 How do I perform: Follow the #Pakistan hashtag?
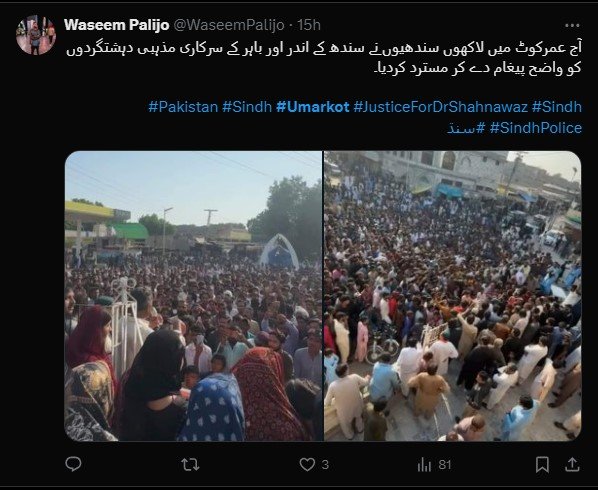[x=183, y=107]
